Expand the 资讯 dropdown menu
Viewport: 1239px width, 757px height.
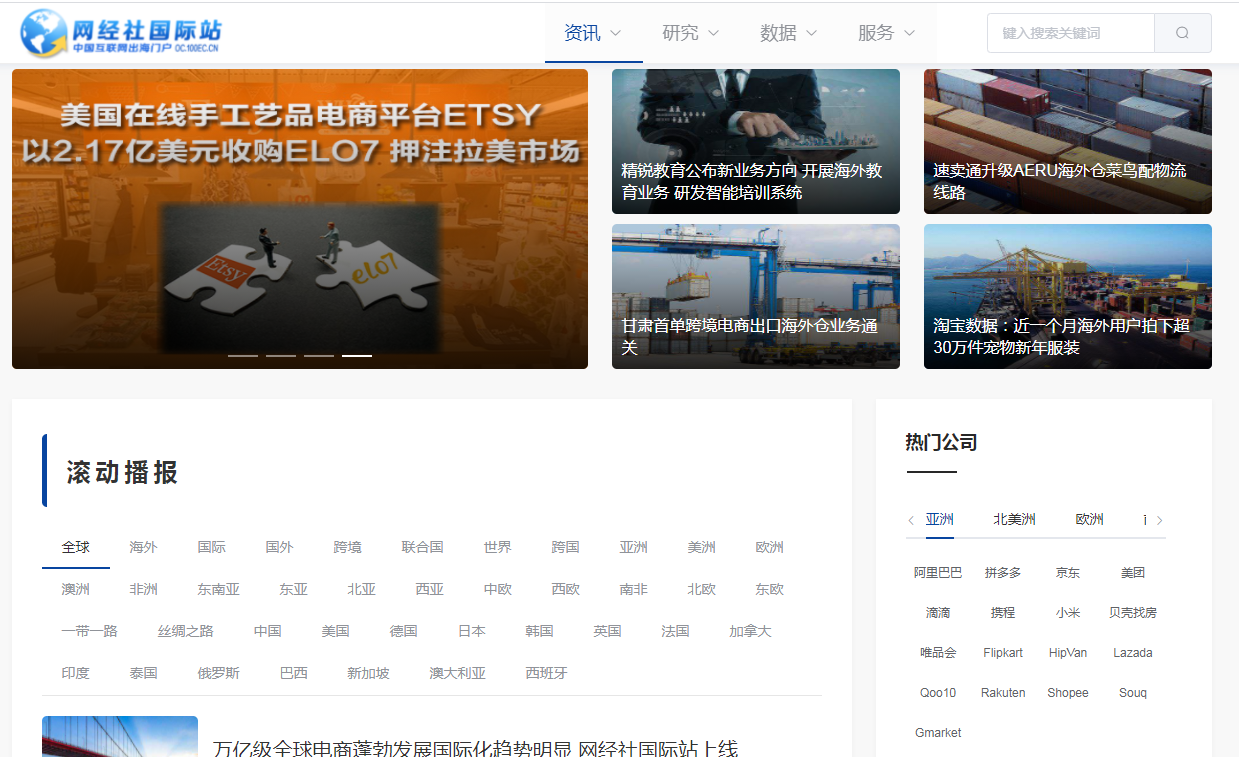[593, 33]
